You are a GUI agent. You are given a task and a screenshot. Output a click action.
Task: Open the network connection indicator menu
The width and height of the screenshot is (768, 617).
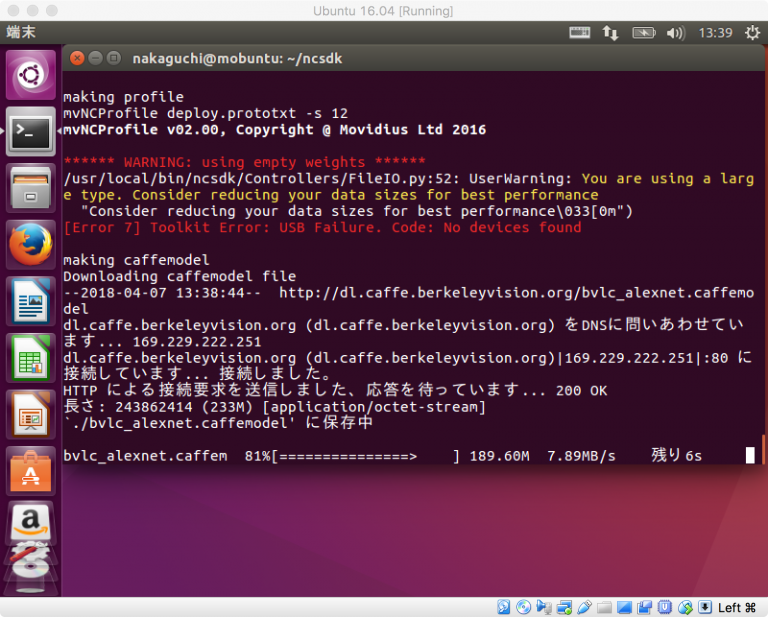click(x=610, y=33)
